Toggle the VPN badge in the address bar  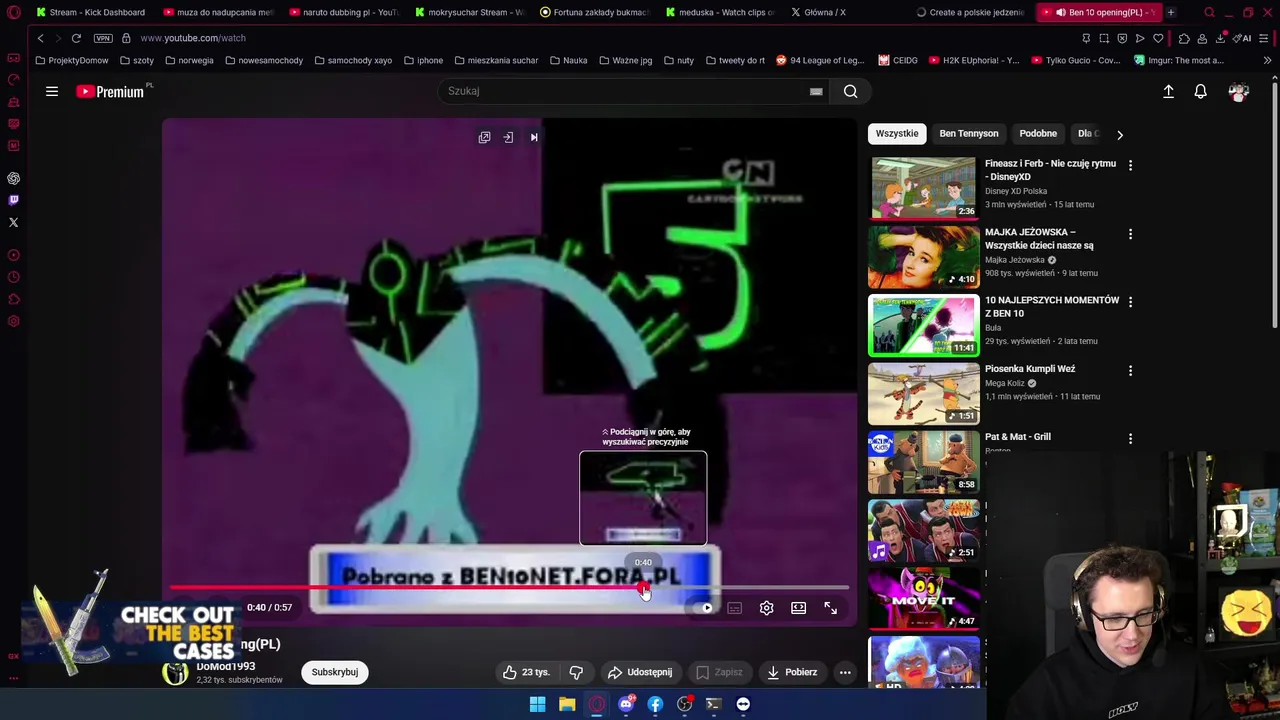(103, 38)
